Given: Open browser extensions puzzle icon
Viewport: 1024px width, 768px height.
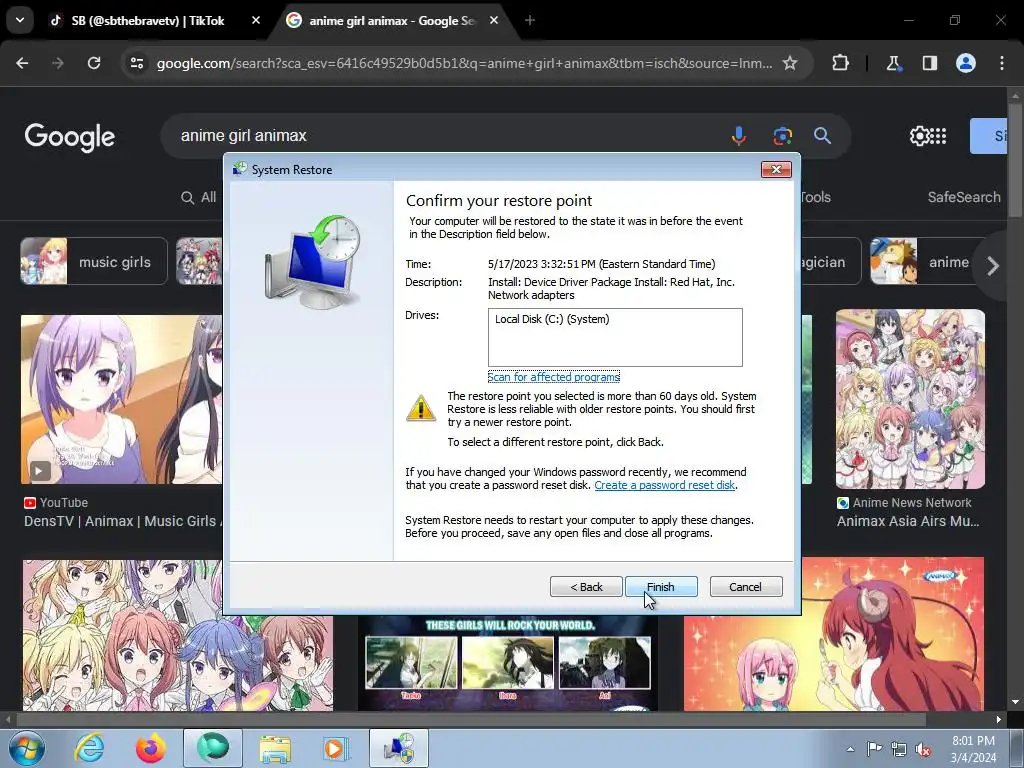Looking at the screenshot, I should point(840,63).
